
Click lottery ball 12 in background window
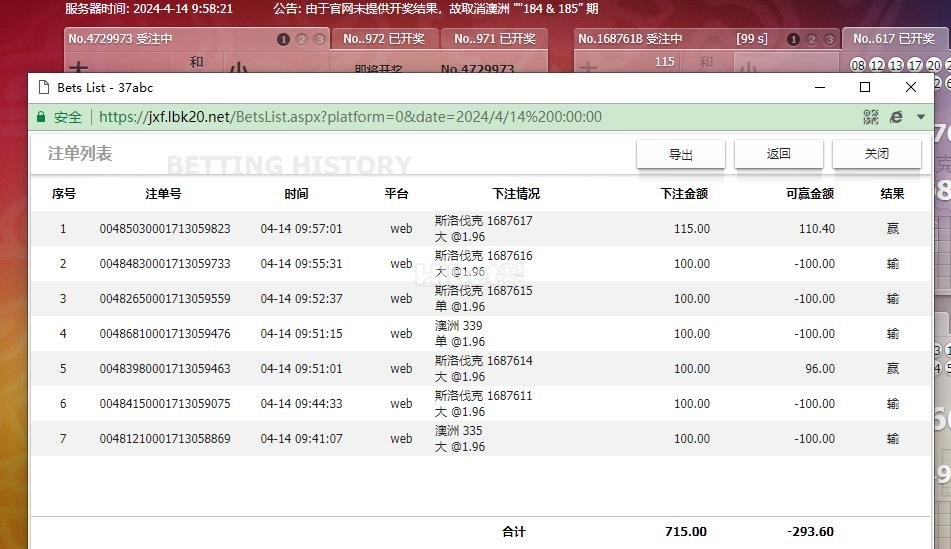[x=877, y=65]
